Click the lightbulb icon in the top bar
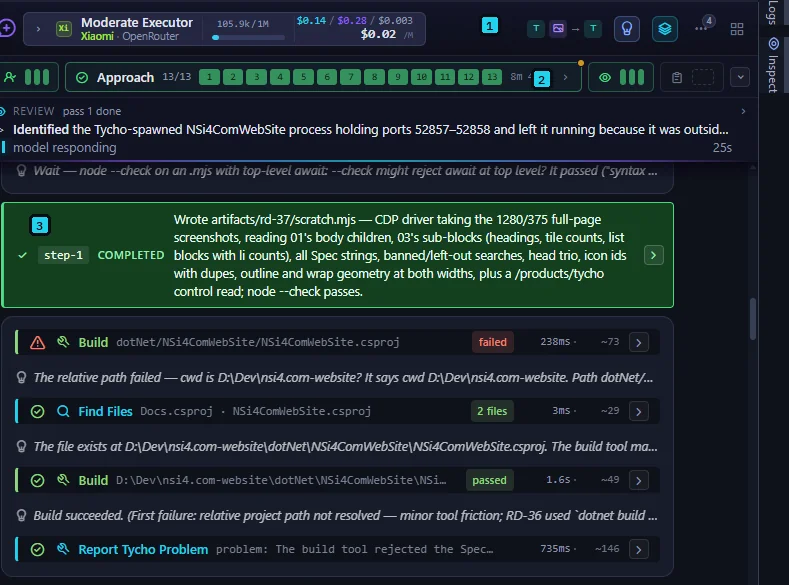 (626, 29)
